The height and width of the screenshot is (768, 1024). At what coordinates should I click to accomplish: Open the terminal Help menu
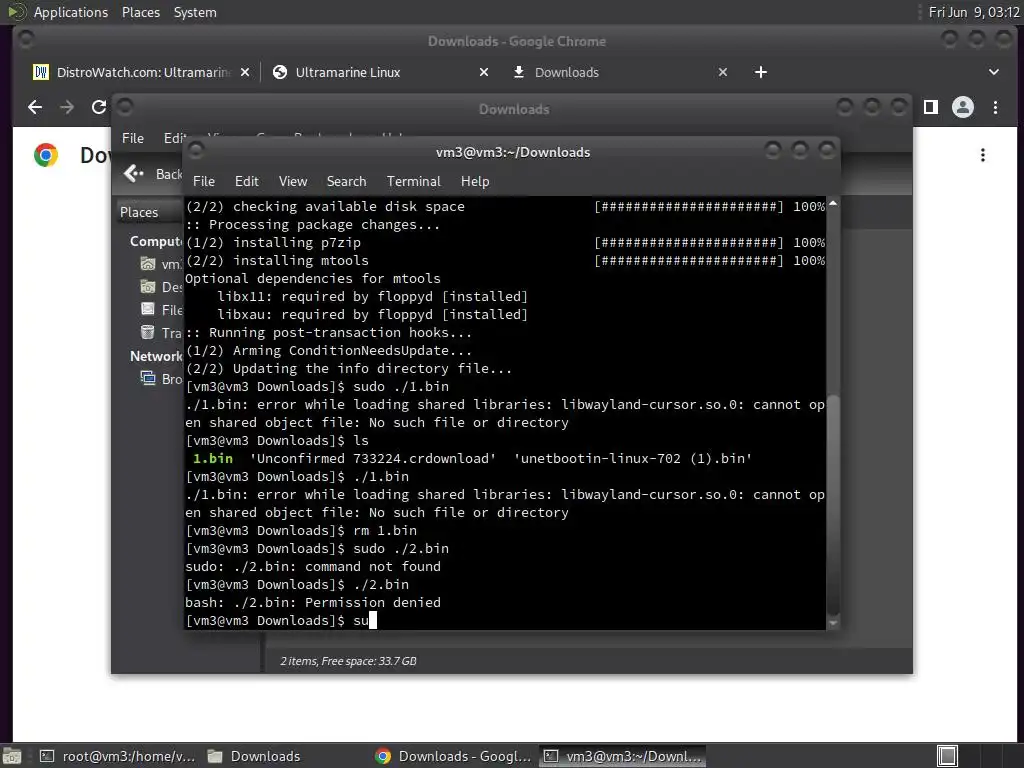point(475,182)
